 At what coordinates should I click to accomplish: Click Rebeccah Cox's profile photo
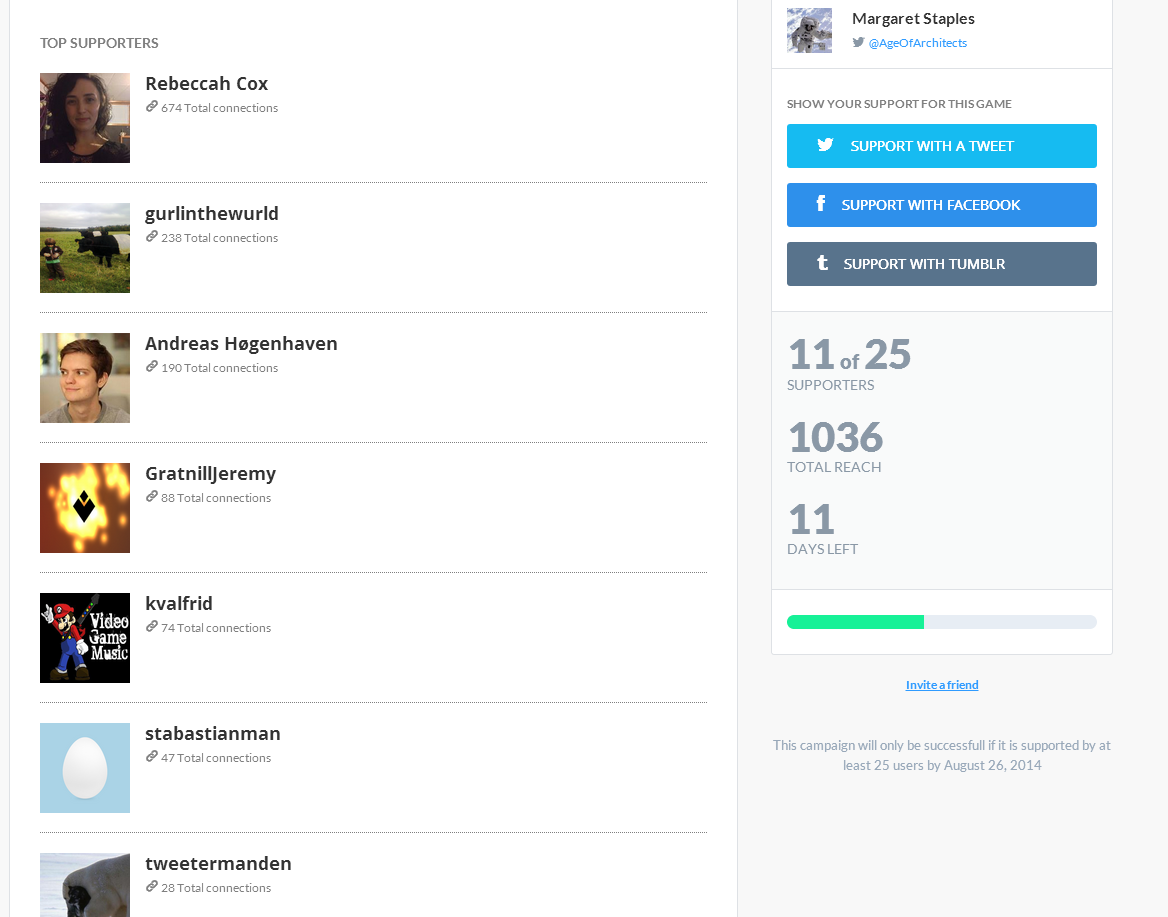click(85, 118)
